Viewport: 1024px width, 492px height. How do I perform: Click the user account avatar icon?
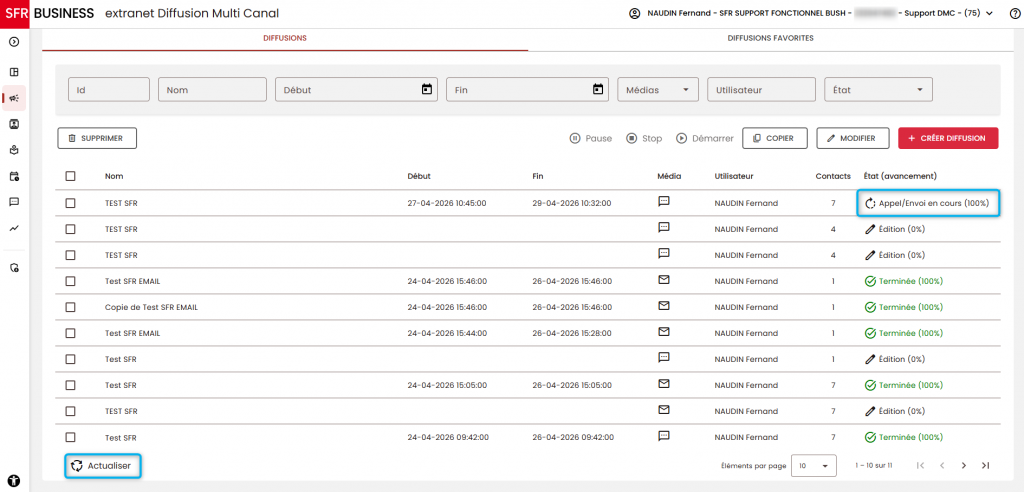coord(634,13)
